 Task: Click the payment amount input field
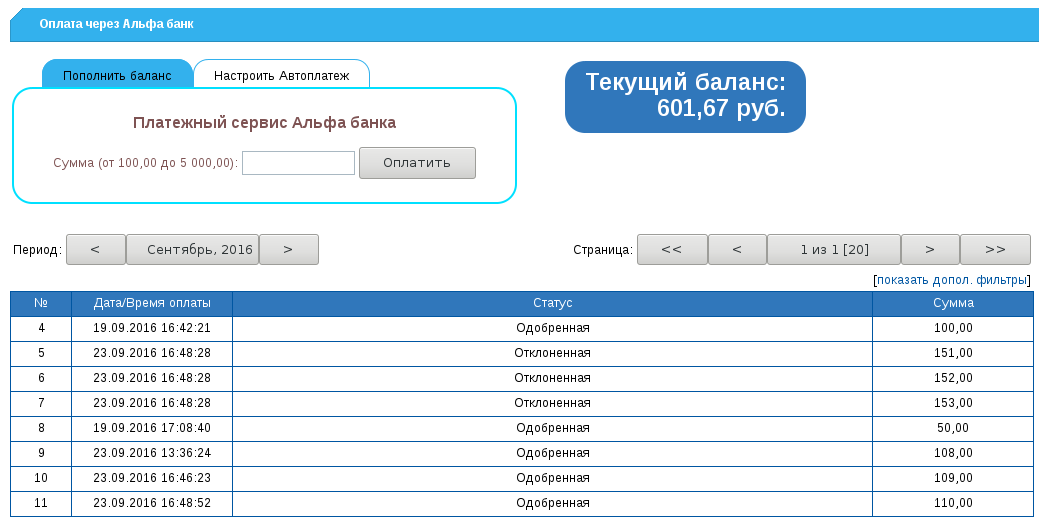click(298, 163)
